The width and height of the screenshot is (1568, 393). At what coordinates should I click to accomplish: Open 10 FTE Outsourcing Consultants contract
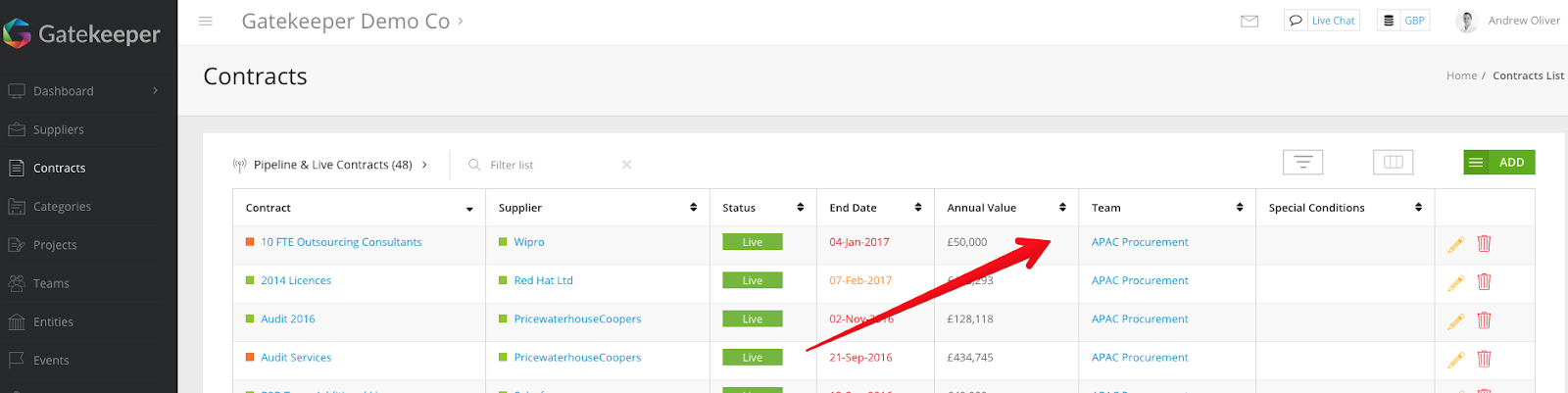(x=341, y=242)
